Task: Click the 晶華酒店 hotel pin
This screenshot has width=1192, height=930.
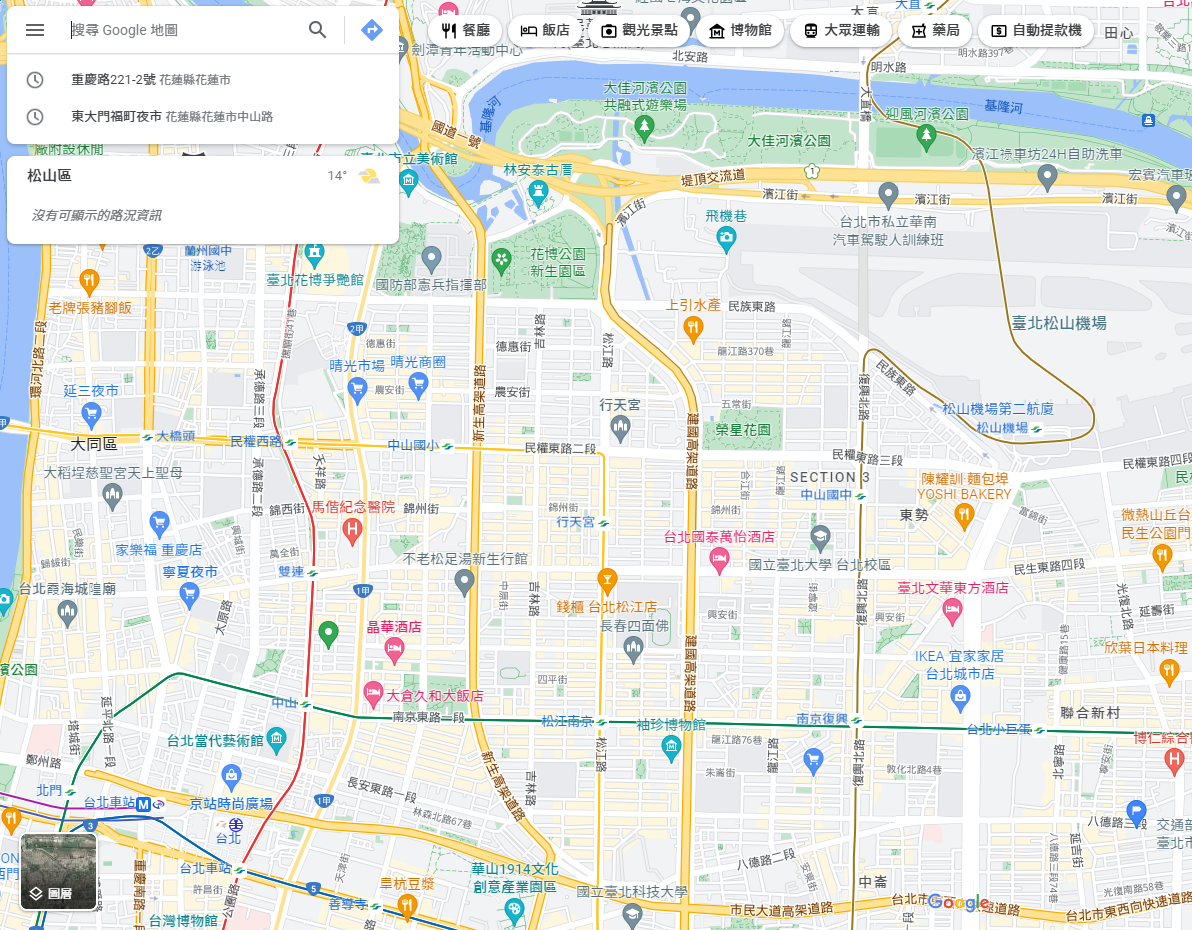Action: (x=394, y=649)
